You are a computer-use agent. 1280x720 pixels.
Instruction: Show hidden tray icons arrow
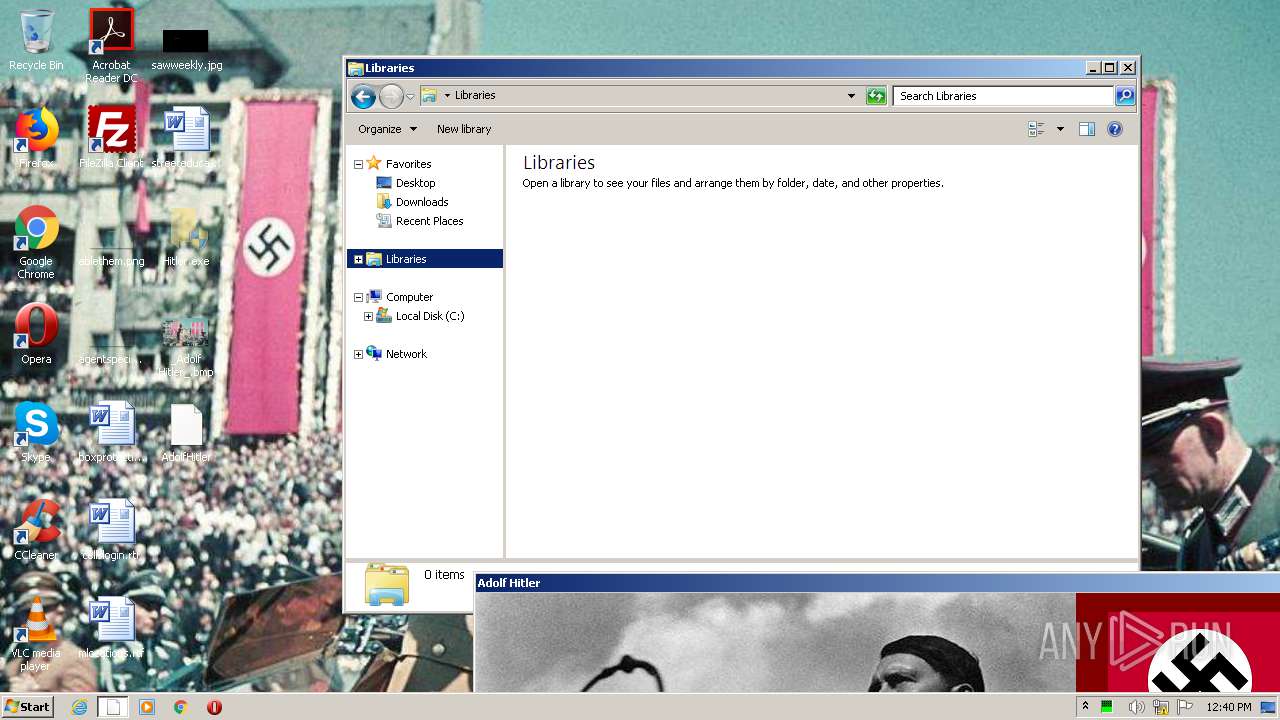pyautogui.click(x=1085, y=707)
